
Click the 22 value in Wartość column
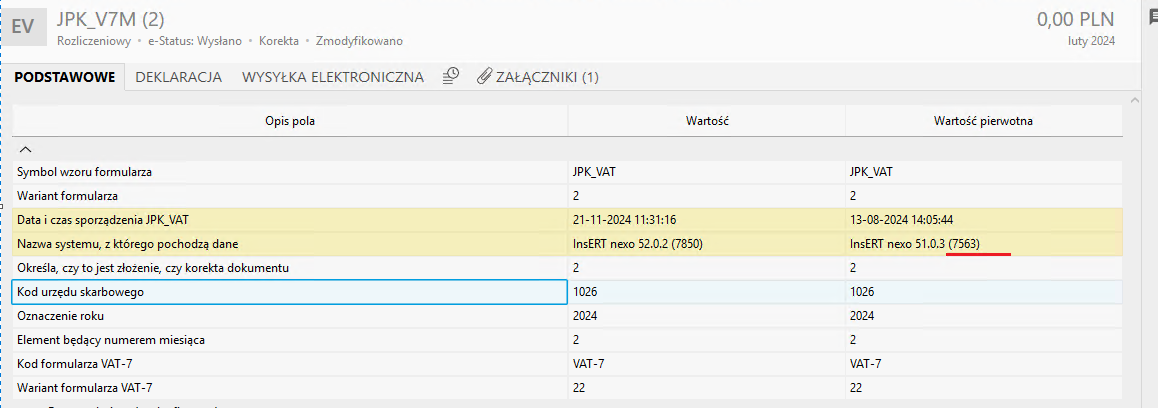pyautogui.click(x=579, y=387)
